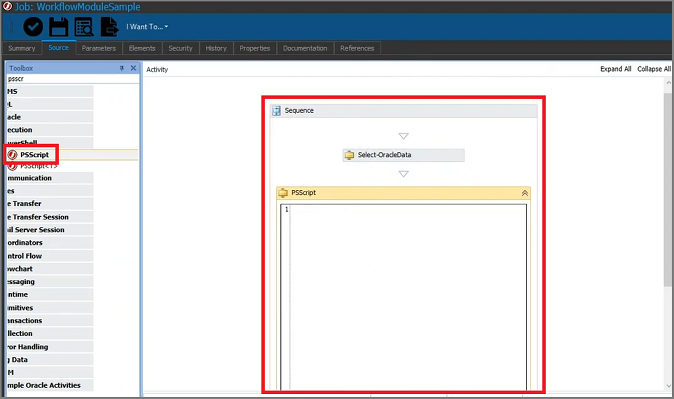Viewport: 674px width, 399px height.
Task: Switch to the Summary tab
Action: (21, 48)
